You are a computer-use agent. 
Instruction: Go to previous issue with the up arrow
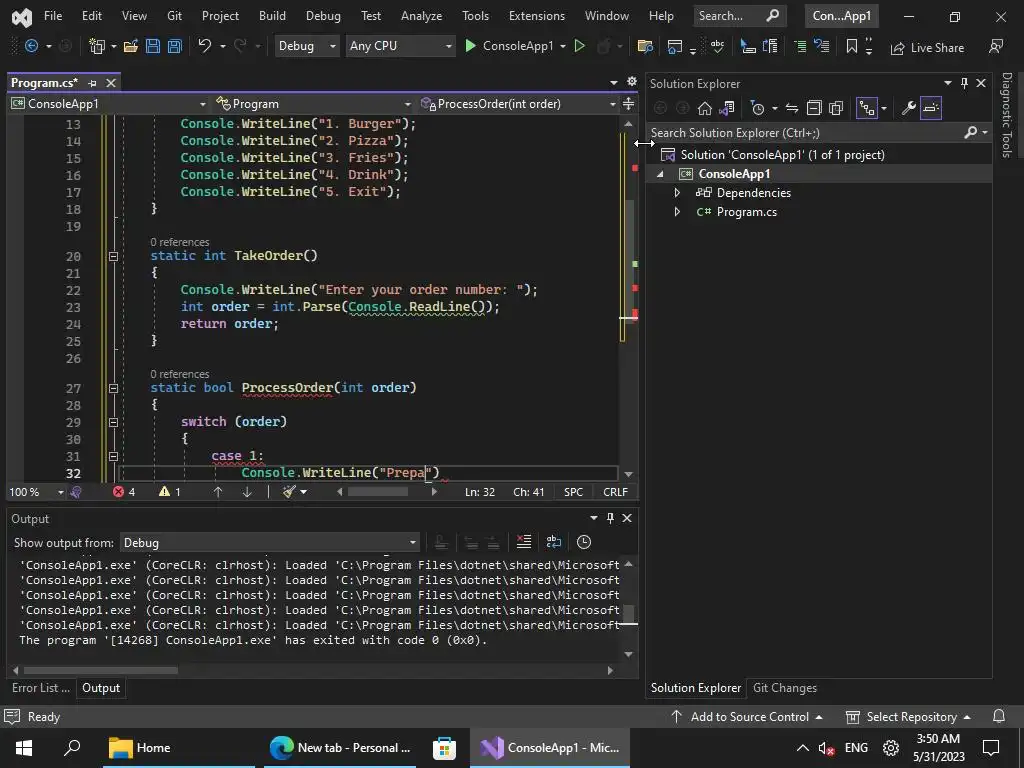(x=217, y=492)
